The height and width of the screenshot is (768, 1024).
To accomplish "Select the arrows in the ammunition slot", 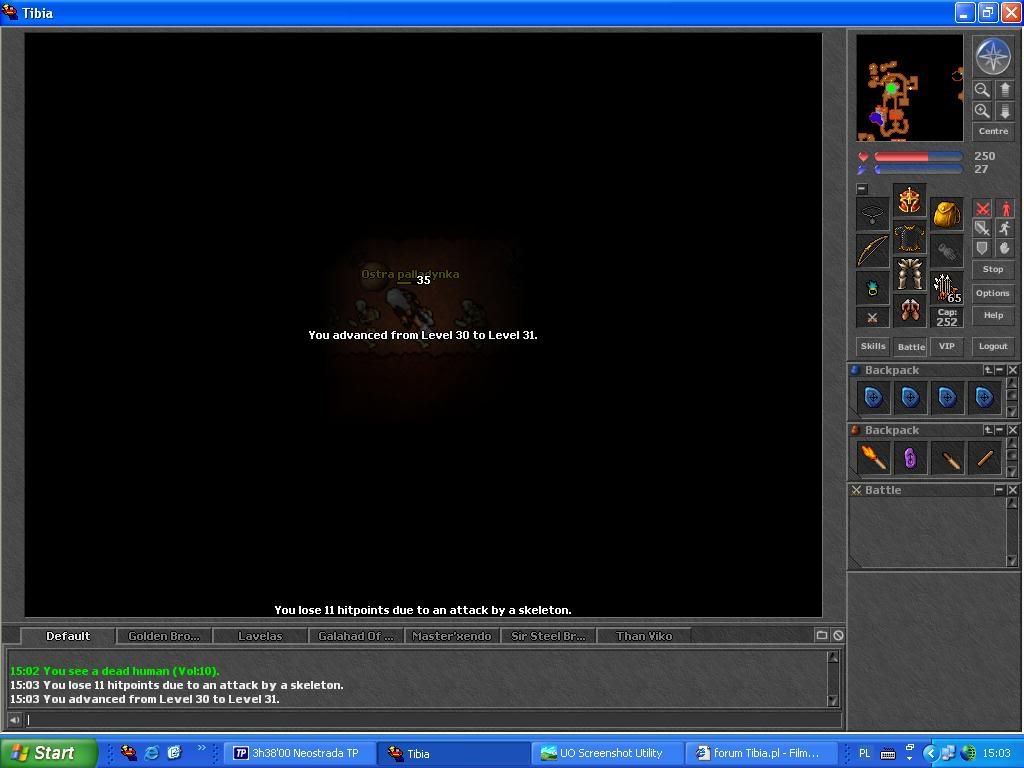I will coord(946,288).
